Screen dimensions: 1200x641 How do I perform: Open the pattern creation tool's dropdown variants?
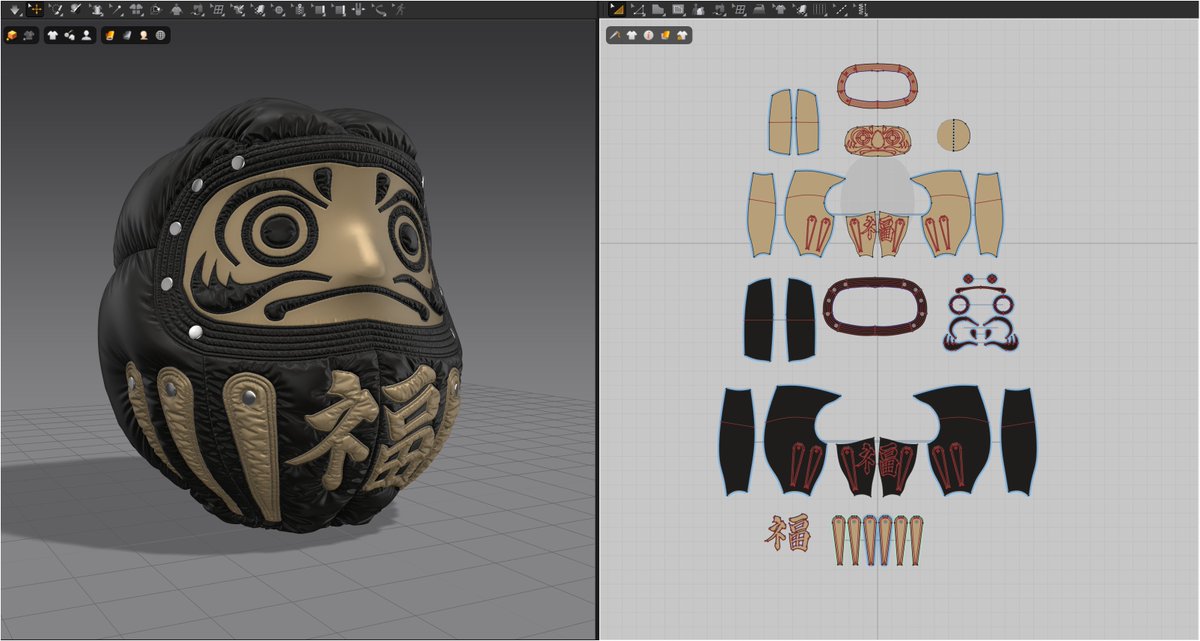tap(665, 18)
